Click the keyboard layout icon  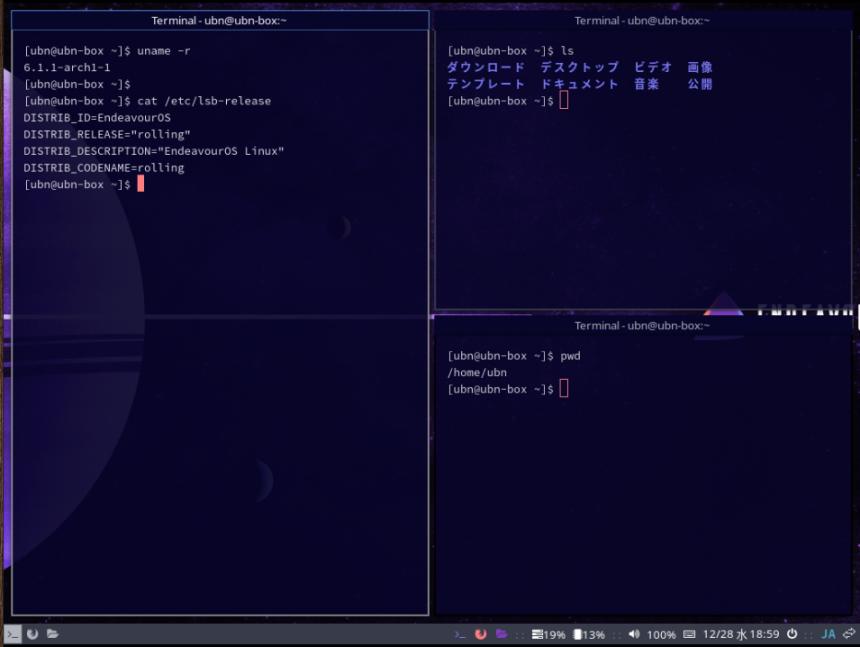pos(689,634)
